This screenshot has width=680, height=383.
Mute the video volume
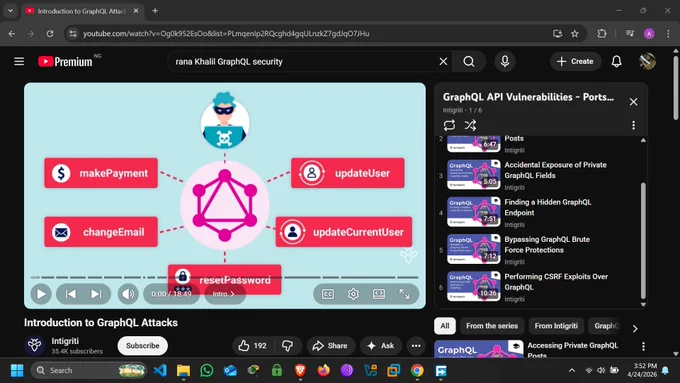[128, 294]
